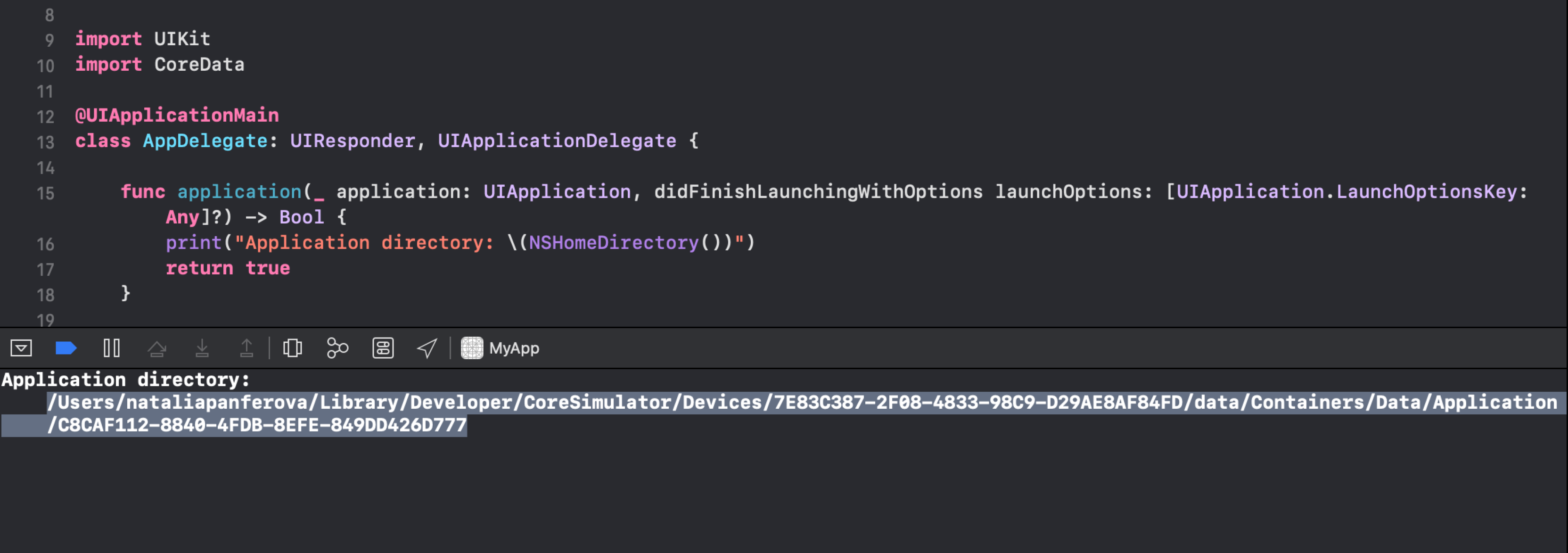This screenshot has height=553, width=1568.
Task: Click the MyApp process icon
Action: [471, 348]
